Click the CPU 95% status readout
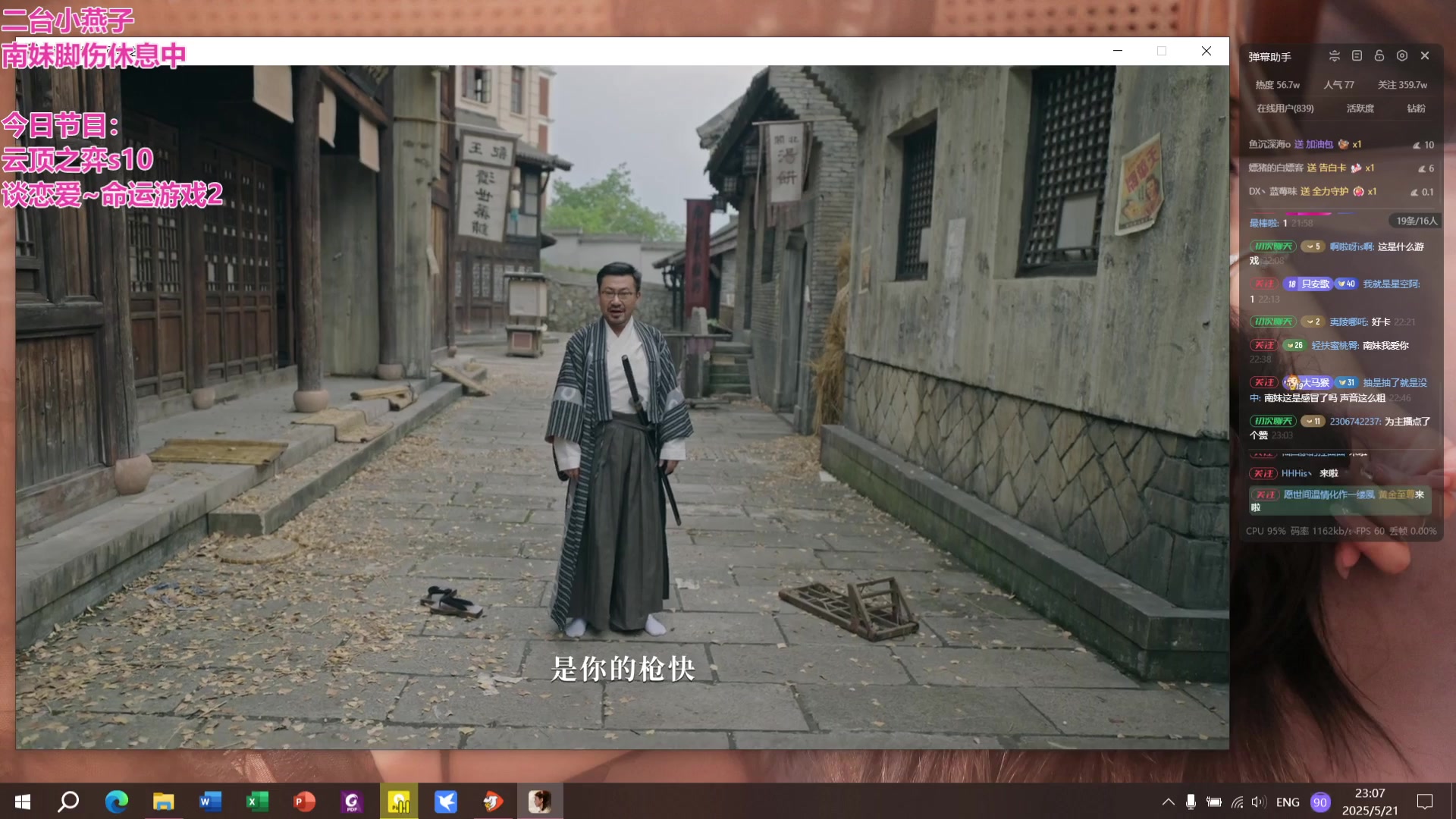This screenshot has width=1456, height=819. [1266, 531]
